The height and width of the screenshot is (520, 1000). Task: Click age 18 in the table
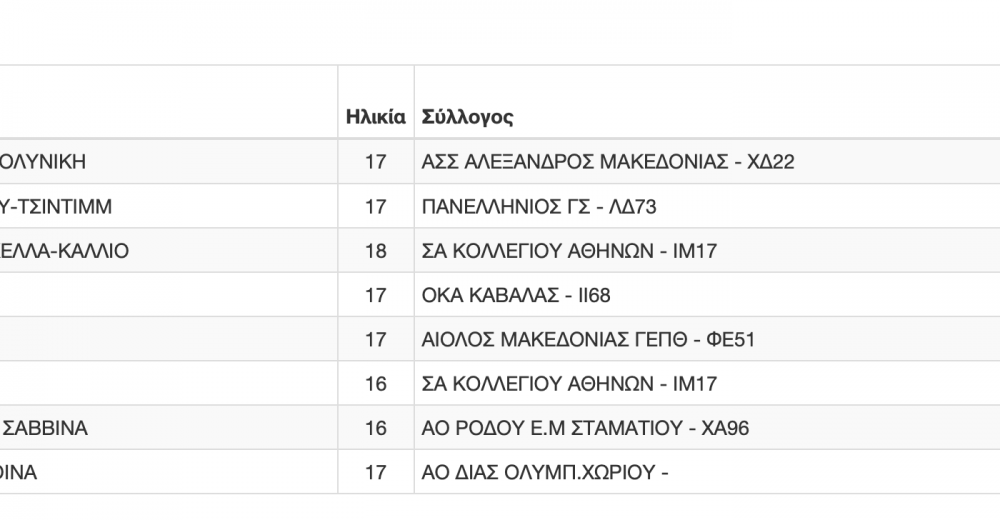pyautogui.click(x=376, y=251)
